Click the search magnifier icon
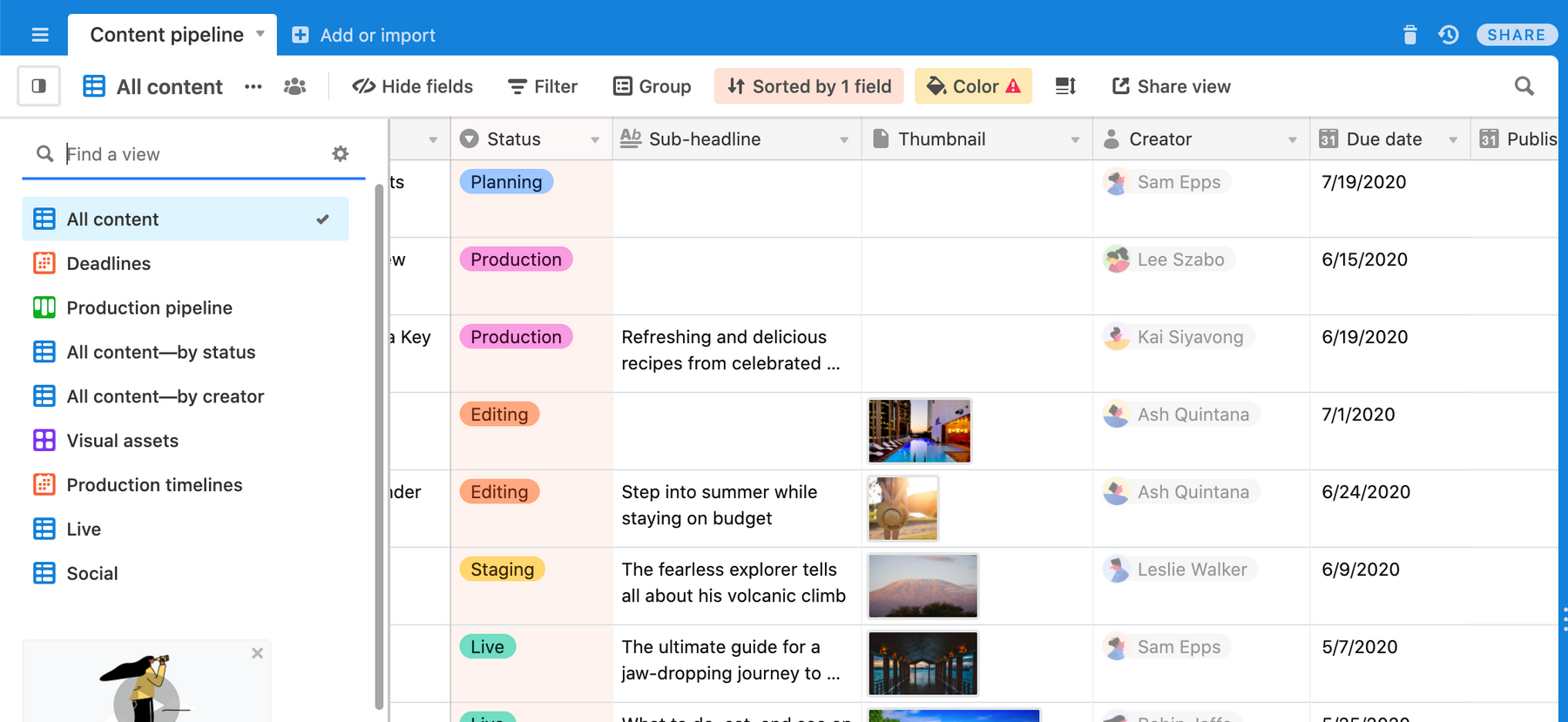This screenshot has height=722, width=1568. (x=1524, y=86)
